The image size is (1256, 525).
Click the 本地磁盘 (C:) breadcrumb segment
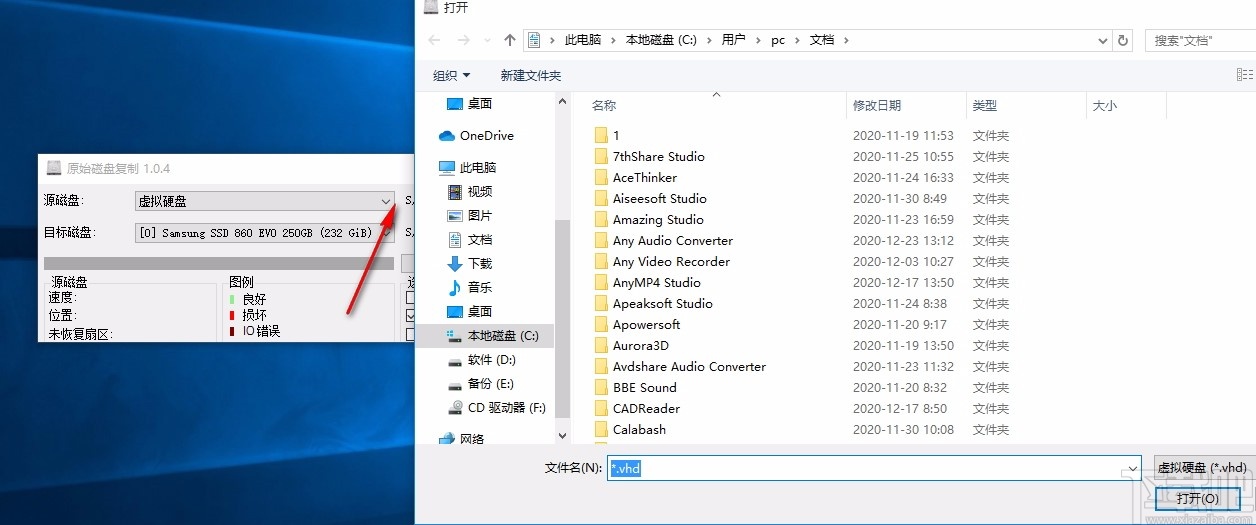point(661,40)
